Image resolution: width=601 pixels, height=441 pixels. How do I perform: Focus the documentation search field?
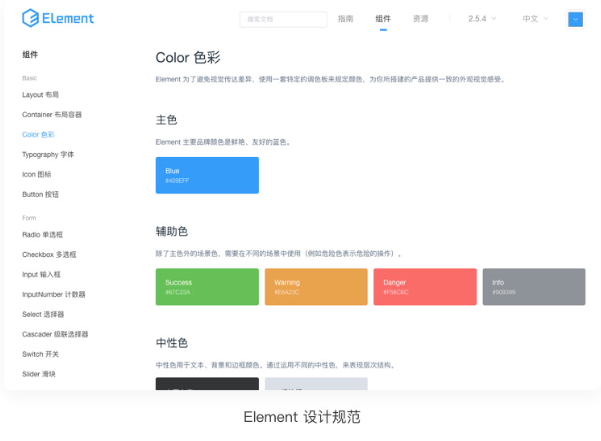click(x=283, y=19)
